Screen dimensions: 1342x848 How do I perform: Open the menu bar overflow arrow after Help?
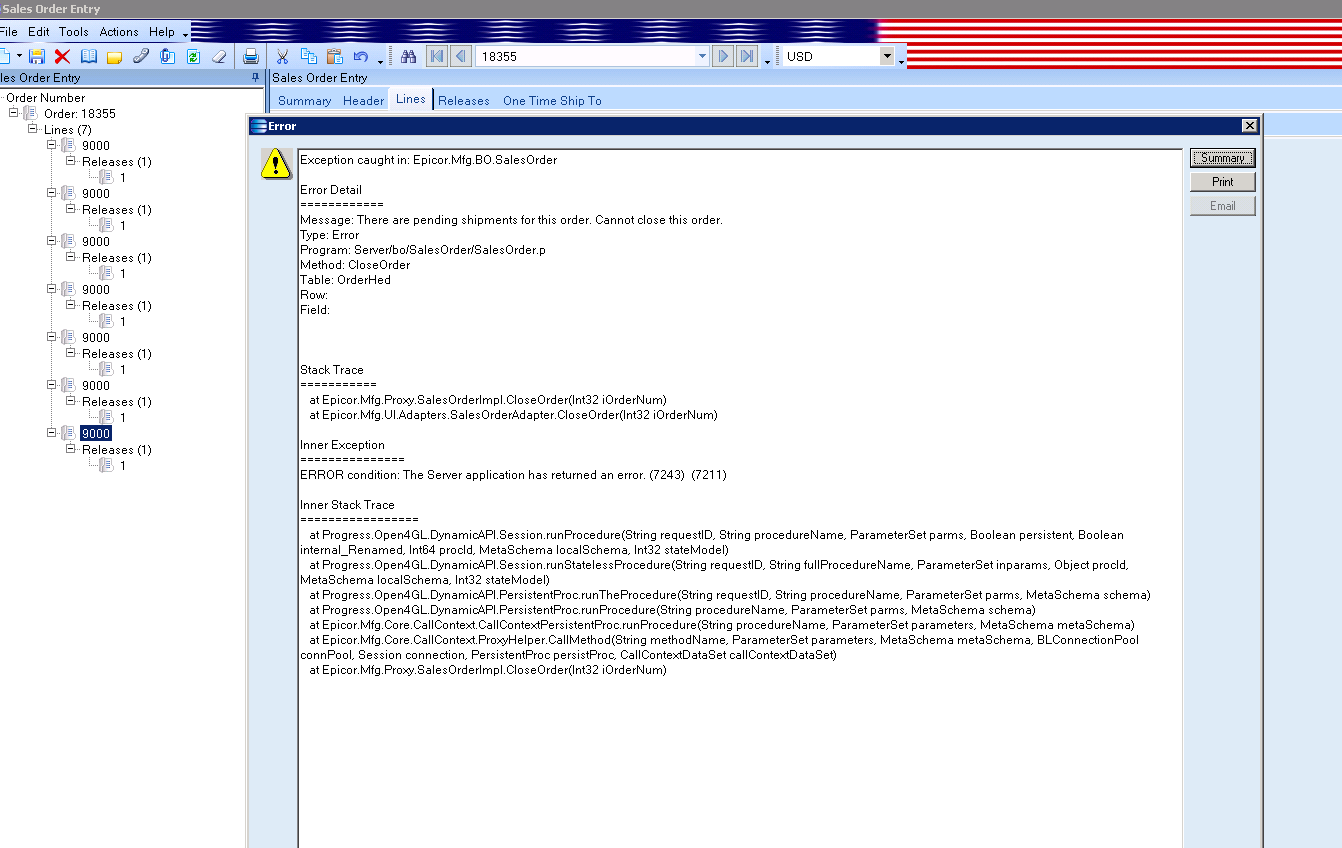pos(185,34)
